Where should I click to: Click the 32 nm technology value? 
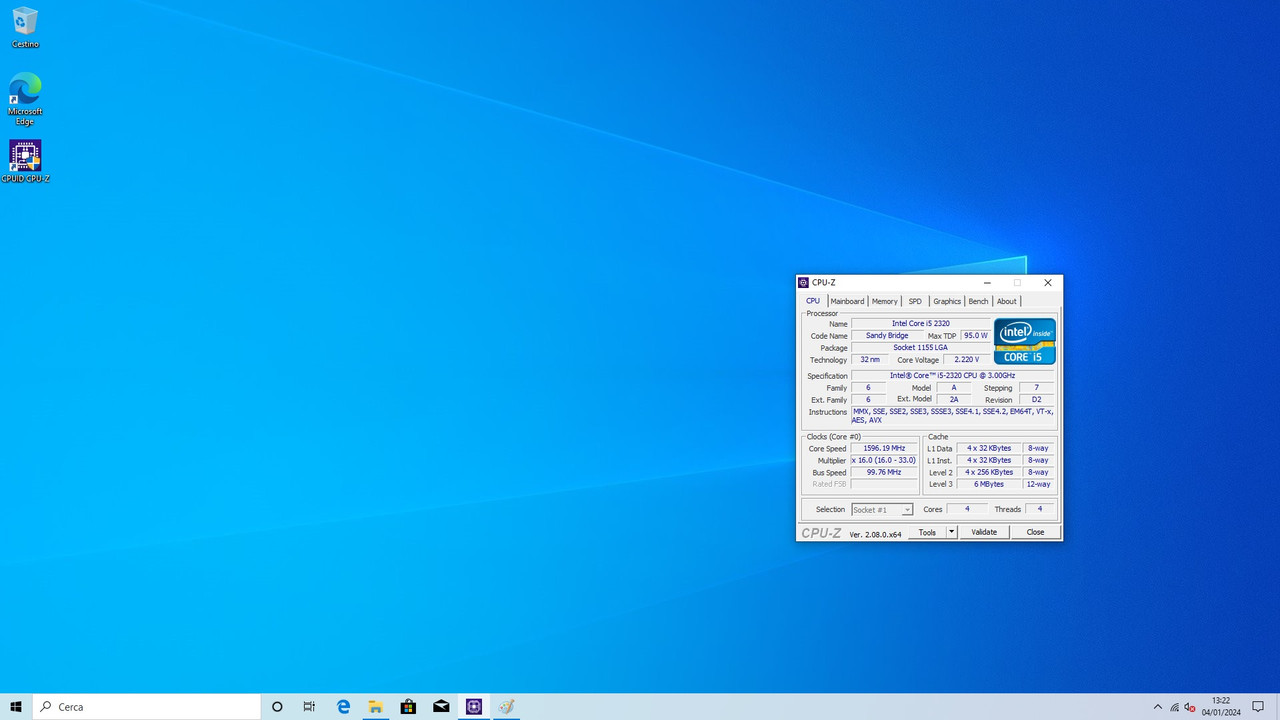(869, 360)
